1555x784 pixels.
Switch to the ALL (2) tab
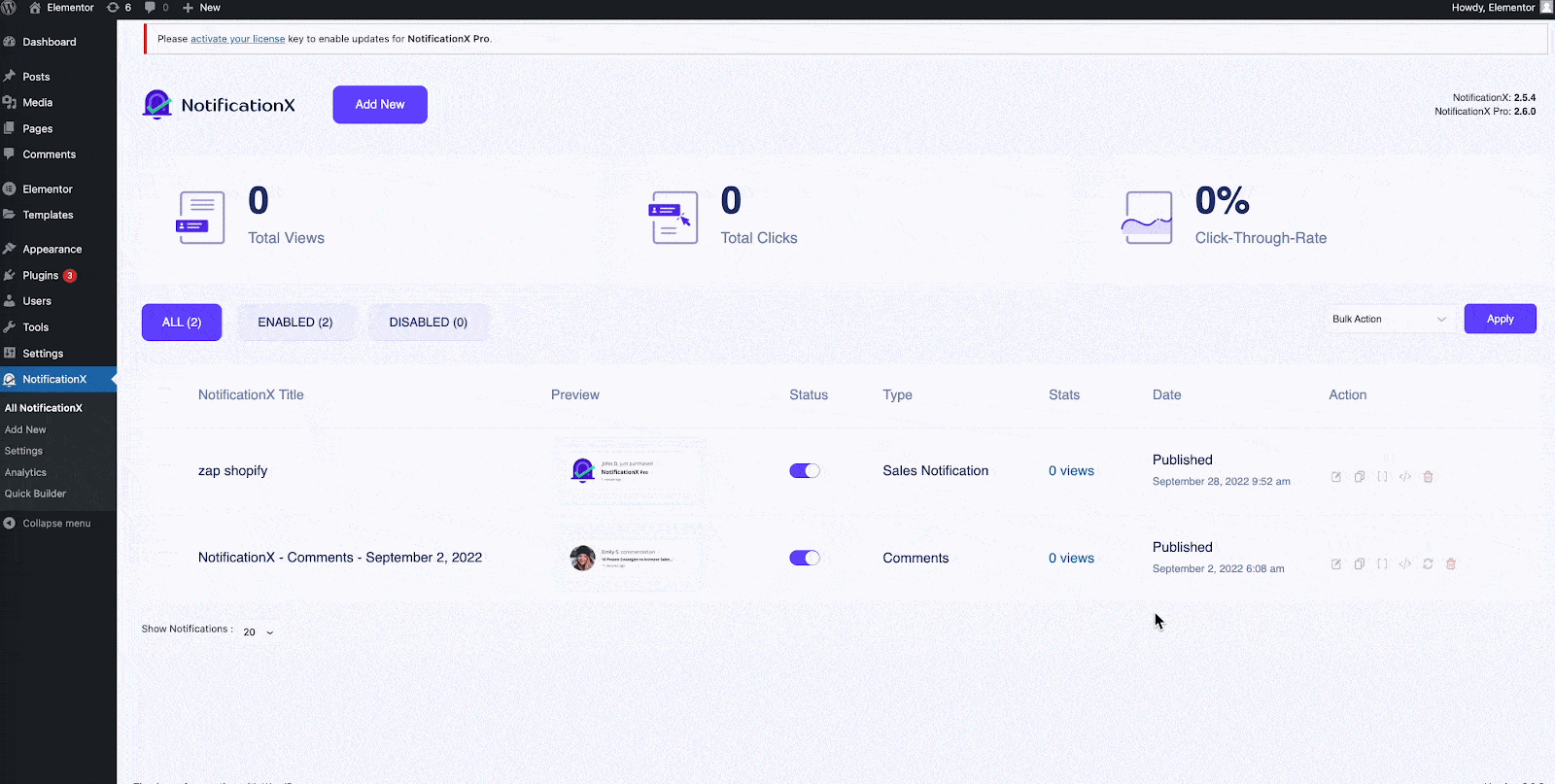[182, 323]
